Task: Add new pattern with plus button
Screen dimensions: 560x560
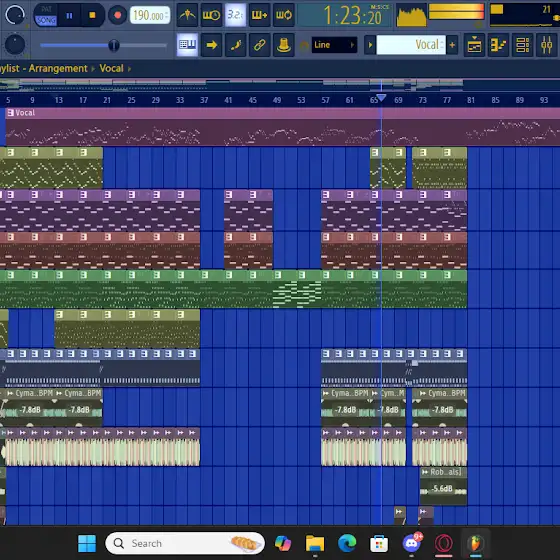Action: (x=452, y=45)
